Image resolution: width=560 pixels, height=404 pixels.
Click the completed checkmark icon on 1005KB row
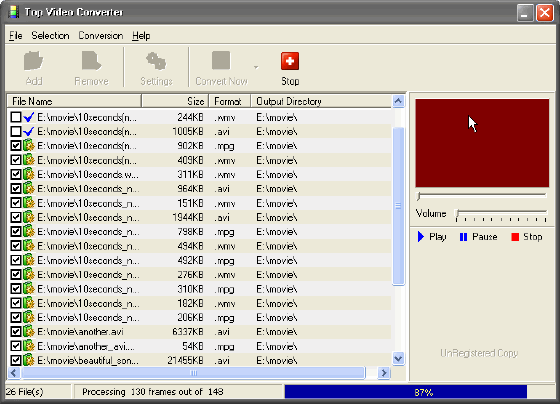(29, 131)
